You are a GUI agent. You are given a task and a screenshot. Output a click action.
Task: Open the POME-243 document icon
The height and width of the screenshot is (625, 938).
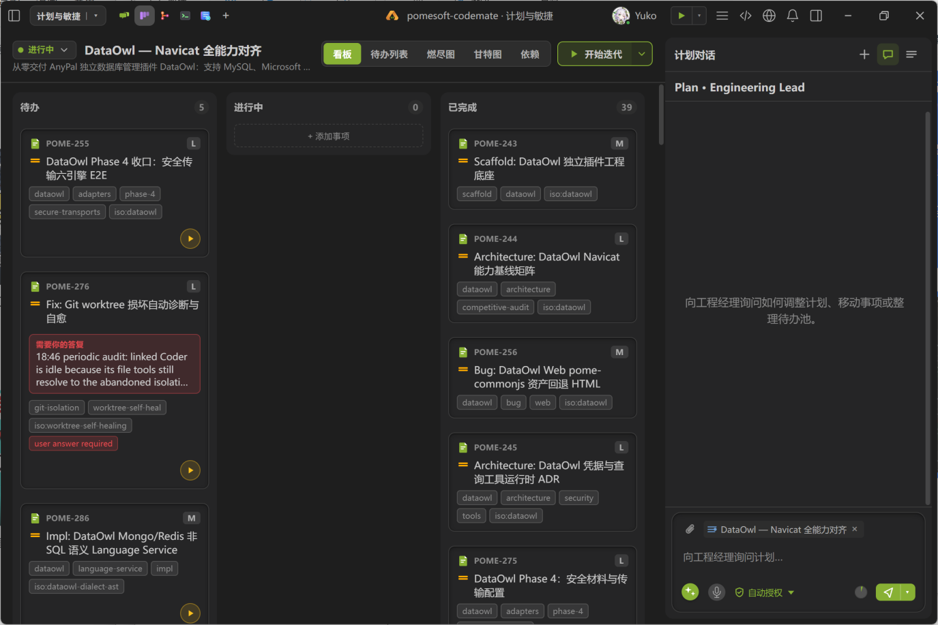click(463, 144)
